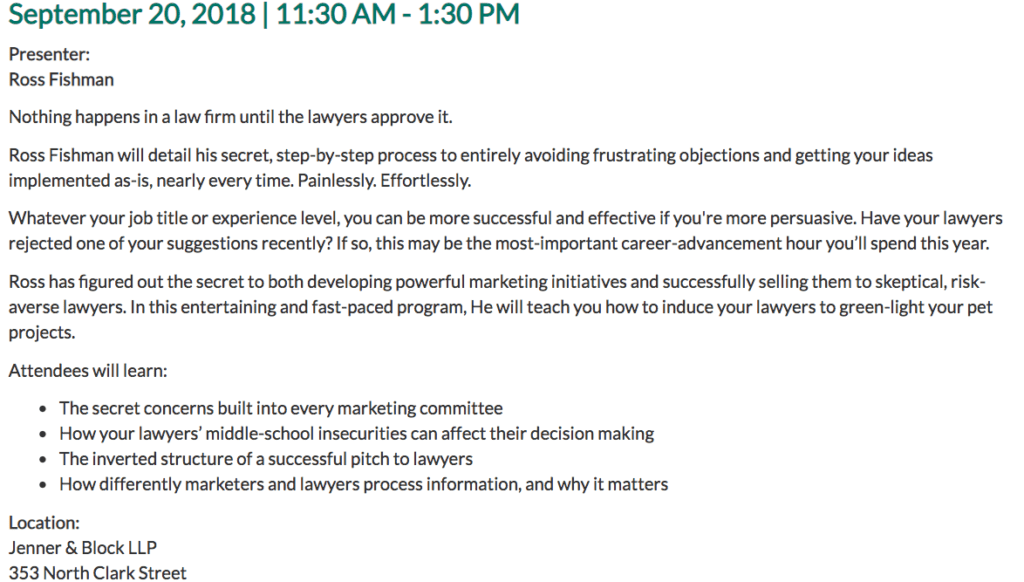Select the presenter name Ross Fishman
Screen dimensions: 1024x582
61,80
